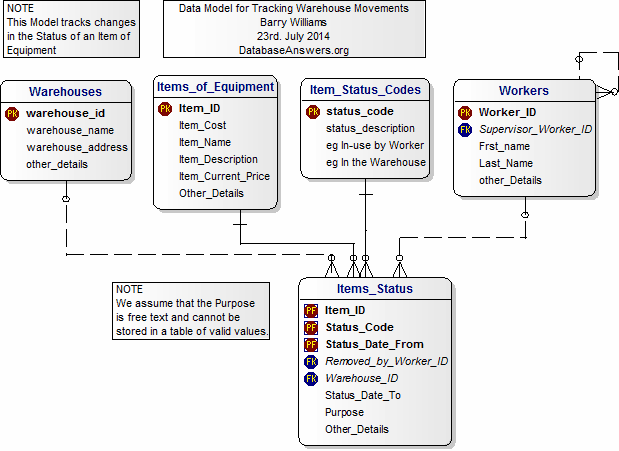Click Item_ID in the Items_of_Equipment table
Screen dimensions: 619x451
199,108
